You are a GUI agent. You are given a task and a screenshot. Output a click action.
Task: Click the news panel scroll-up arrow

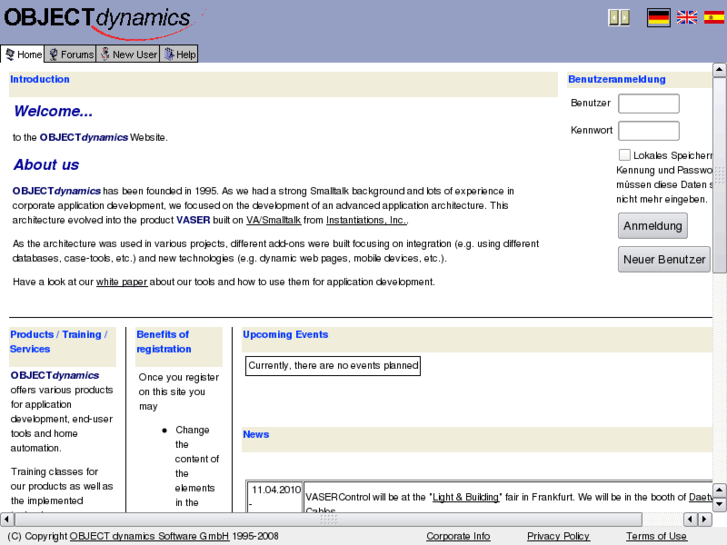[719, 490]
